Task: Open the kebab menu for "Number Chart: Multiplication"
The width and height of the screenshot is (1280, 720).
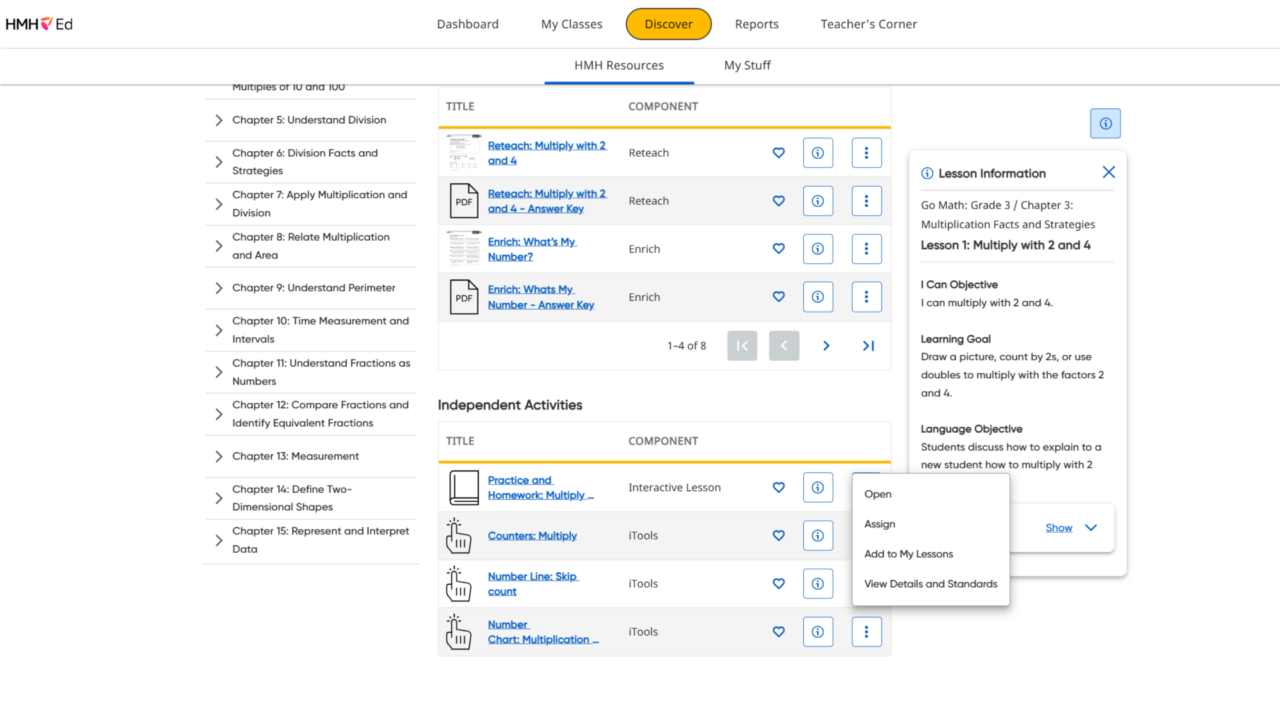Action: click(866, 631)
